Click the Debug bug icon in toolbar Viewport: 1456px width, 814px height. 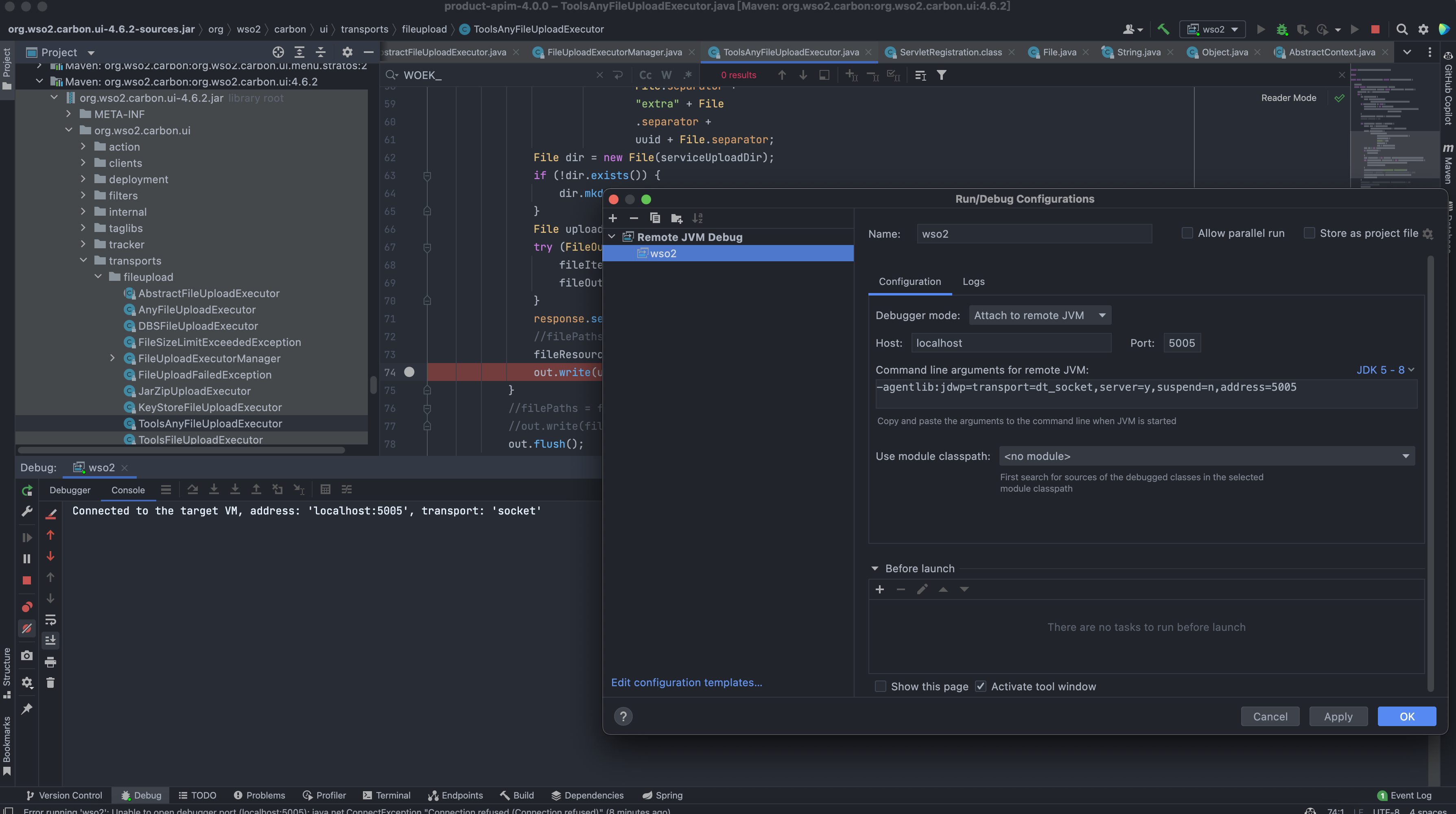(x=1281, y=29)
